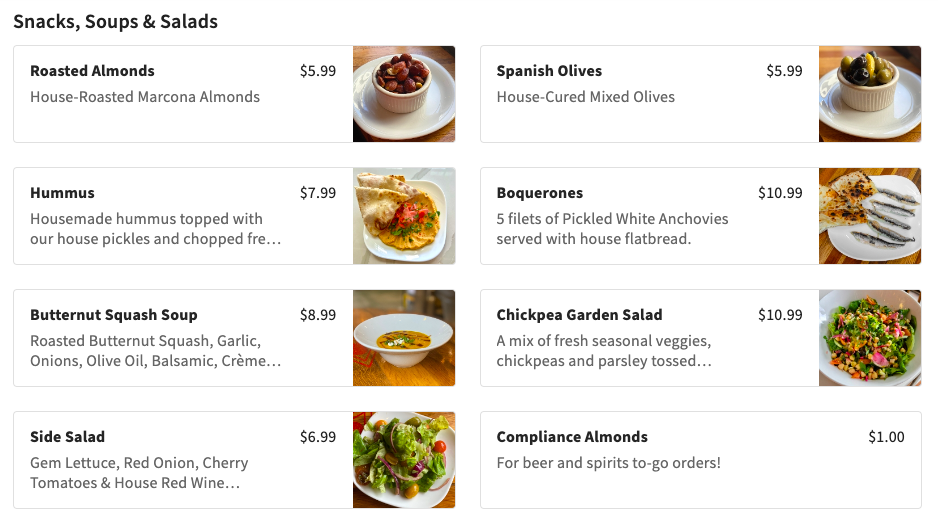This screenshot has height=529, width=938.
Task: Click the Spanish Olives dish image
Action: 870,94
